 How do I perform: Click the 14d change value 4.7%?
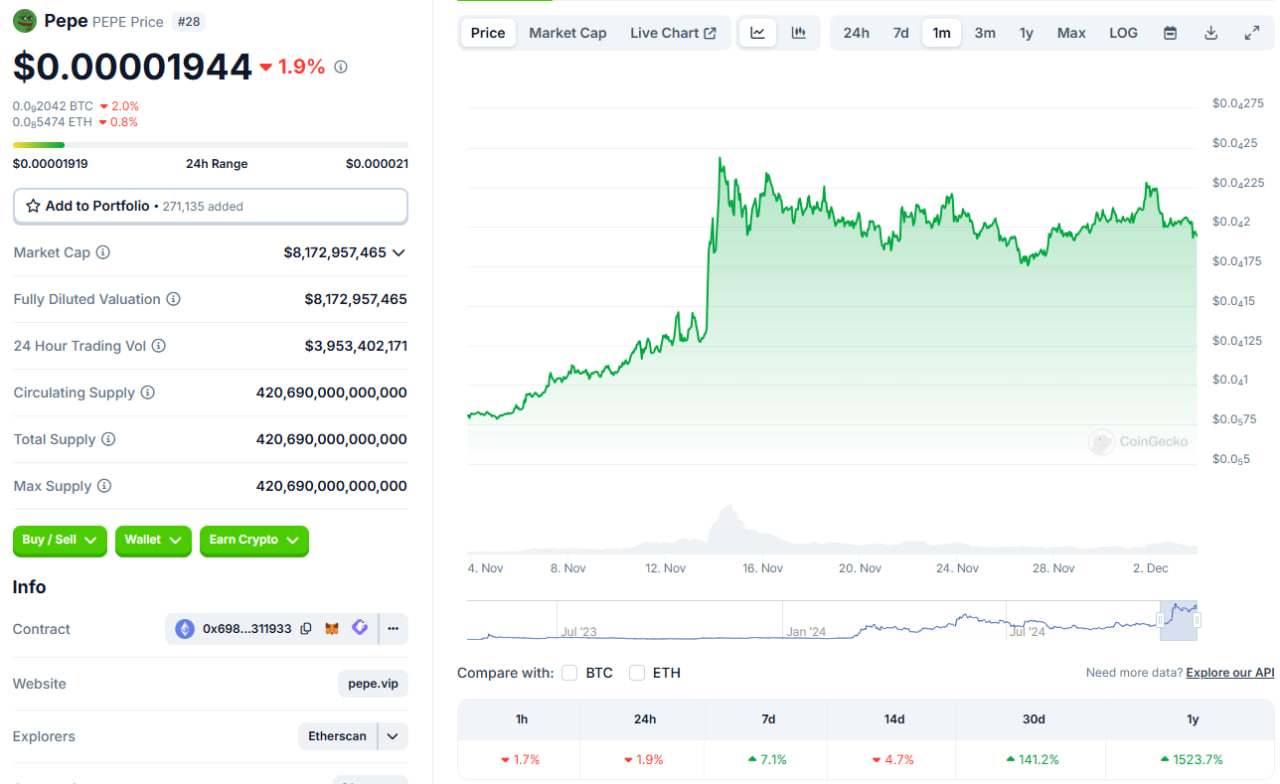click(892, 760)
